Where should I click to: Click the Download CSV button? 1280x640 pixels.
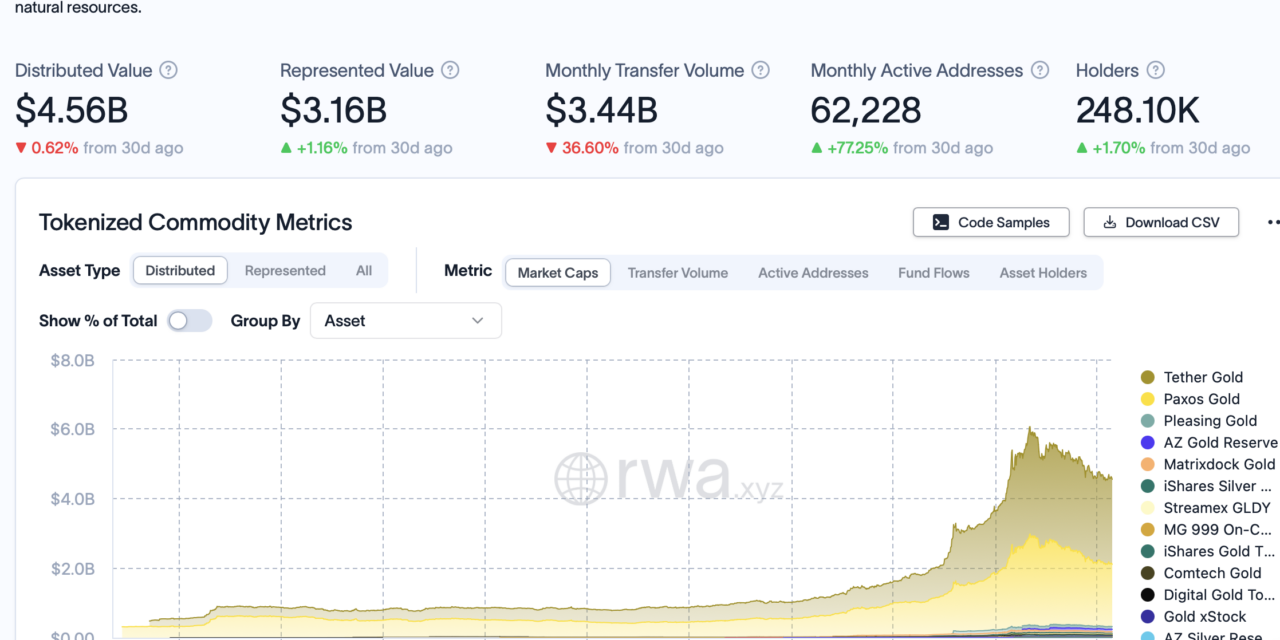(1161, 222)
